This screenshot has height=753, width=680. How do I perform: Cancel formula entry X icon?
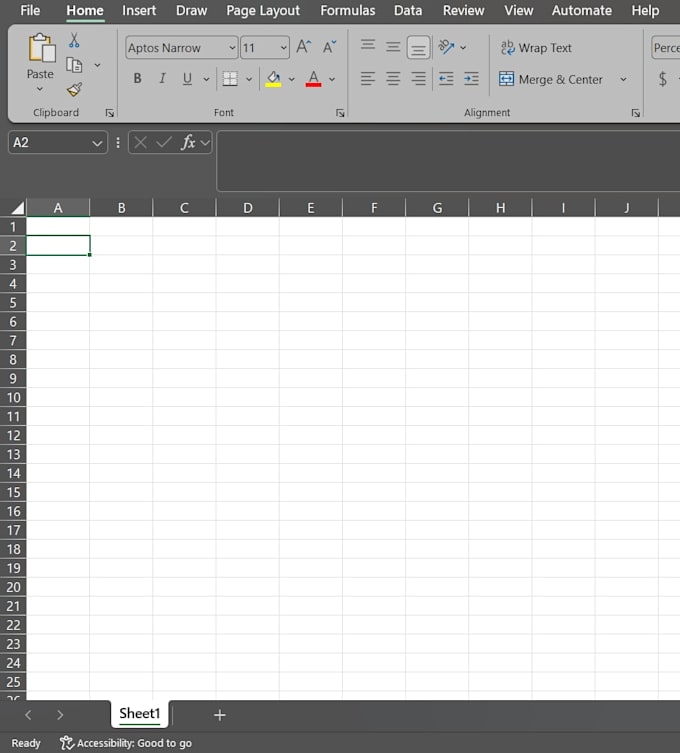point(140,143)
